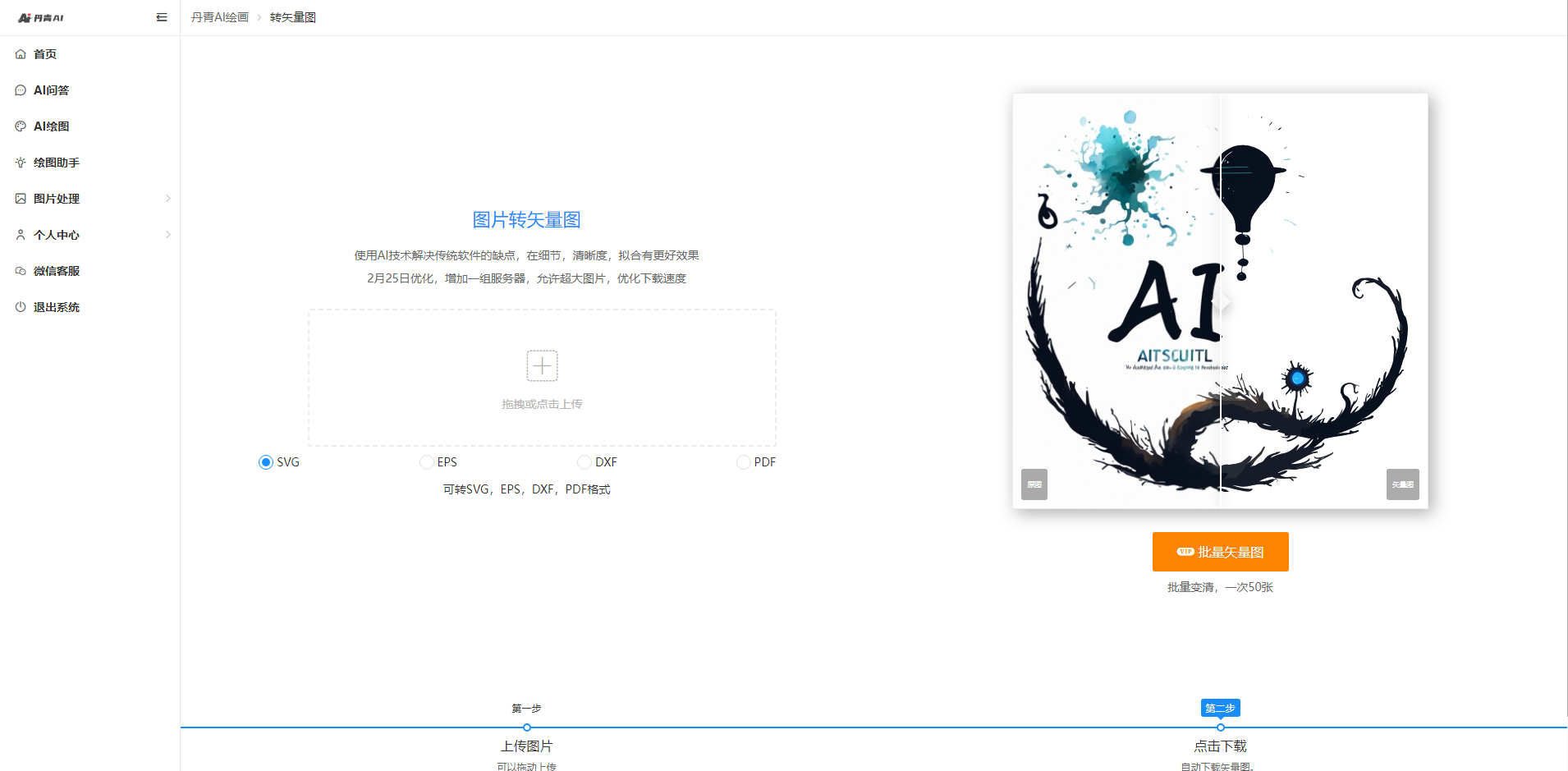Select the EPS format radio button
The height and width of the screenshot is (771, 1568).
[x=426, y=462]
